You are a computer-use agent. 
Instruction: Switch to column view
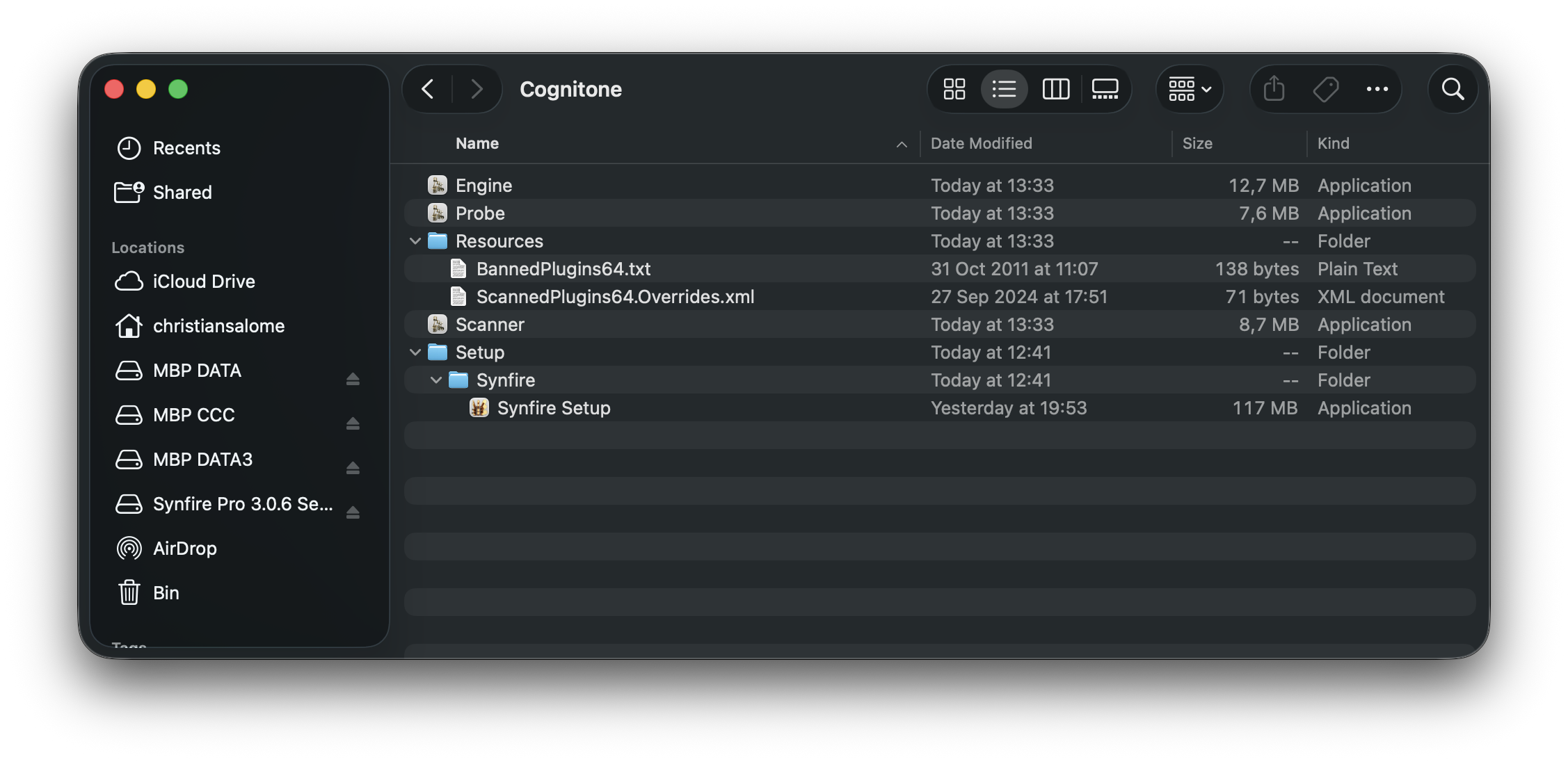tap(1055, 89)
